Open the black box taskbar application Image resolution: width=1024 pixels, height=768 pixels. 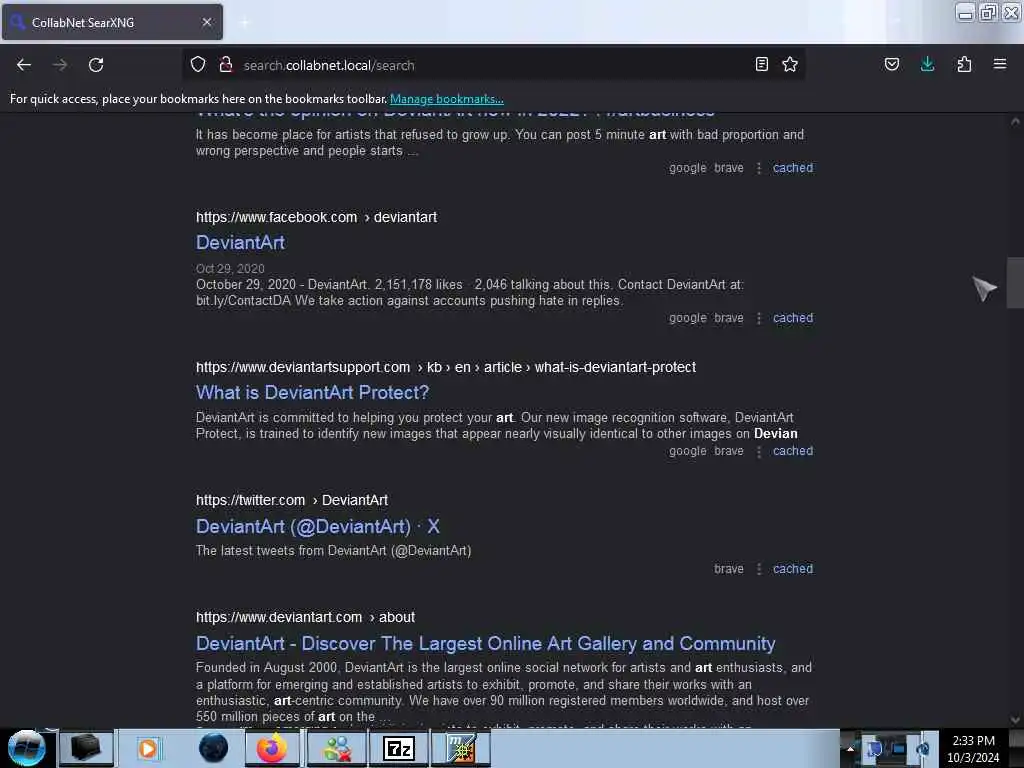point(86,748)
